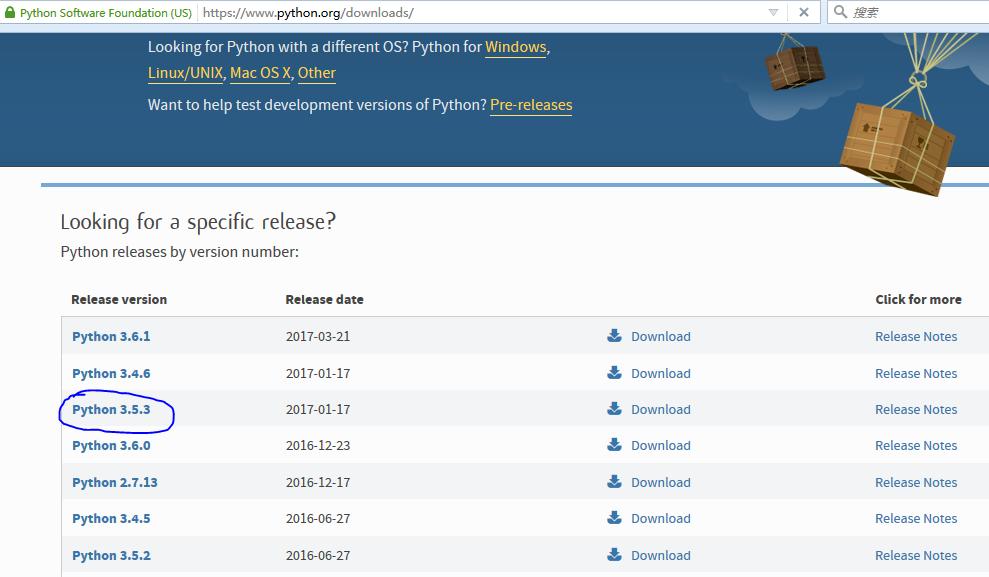Open the Python 2.7.13 release link
Image resolution: width=989 pixels, height=577 pixels.
(115, 482)
